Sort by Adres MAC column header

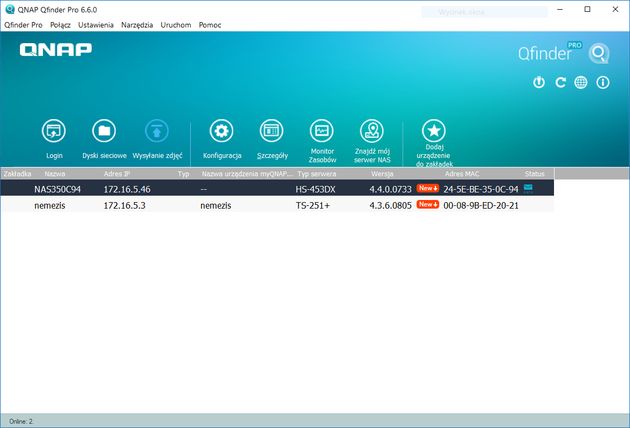click(x=462, y=174)
